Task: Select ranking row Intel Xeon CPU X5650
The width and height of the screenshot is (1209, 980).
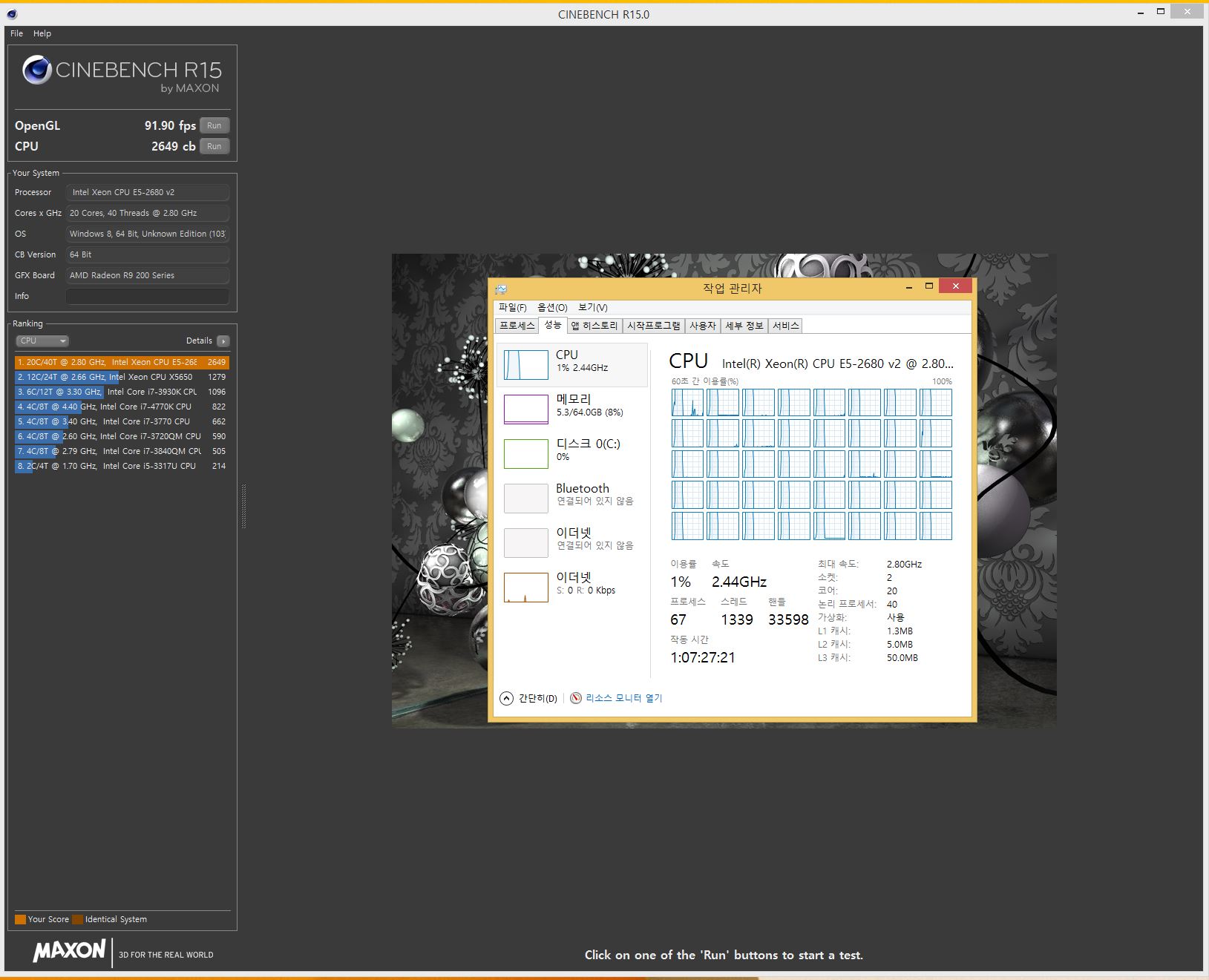Action: [122, 377]
